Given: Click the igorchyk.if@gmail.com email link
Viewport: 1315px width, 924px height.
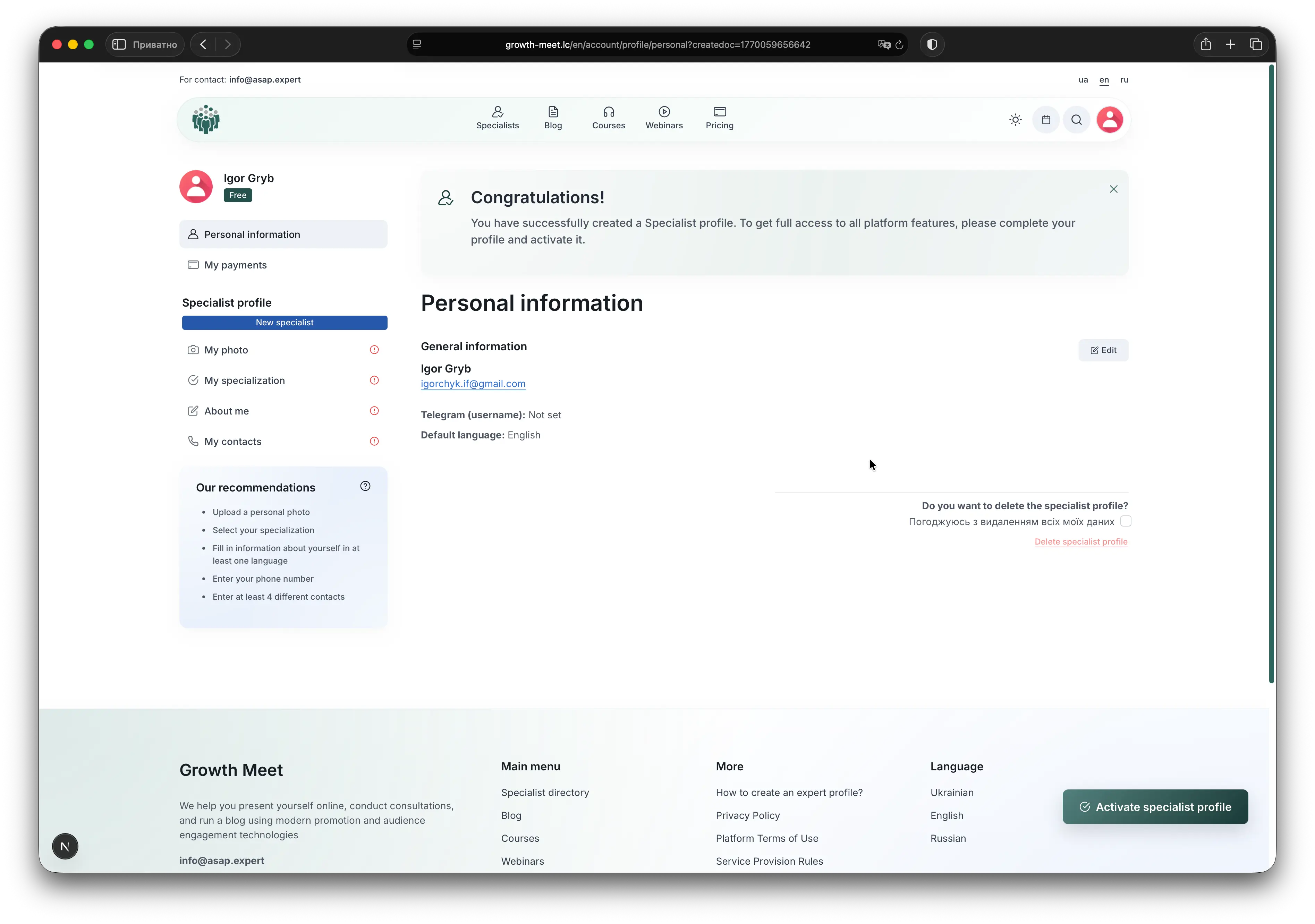Looking at the screenshot, I should pyautogui.click(x=473, y=384).
